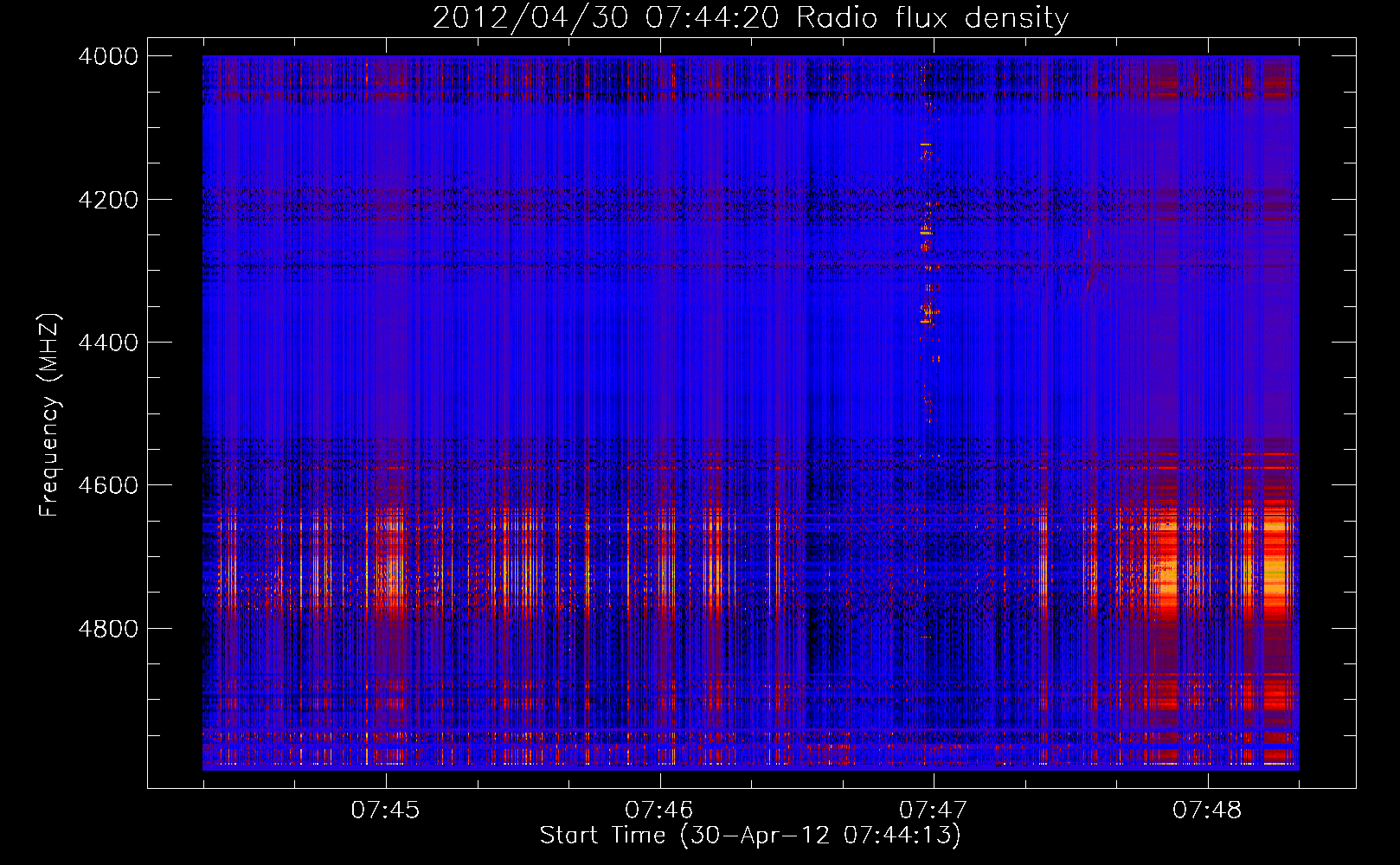
Task: Click the 'Start Time (30-Apr-12 07:44:13)' x-axis label
Action: 750,836
